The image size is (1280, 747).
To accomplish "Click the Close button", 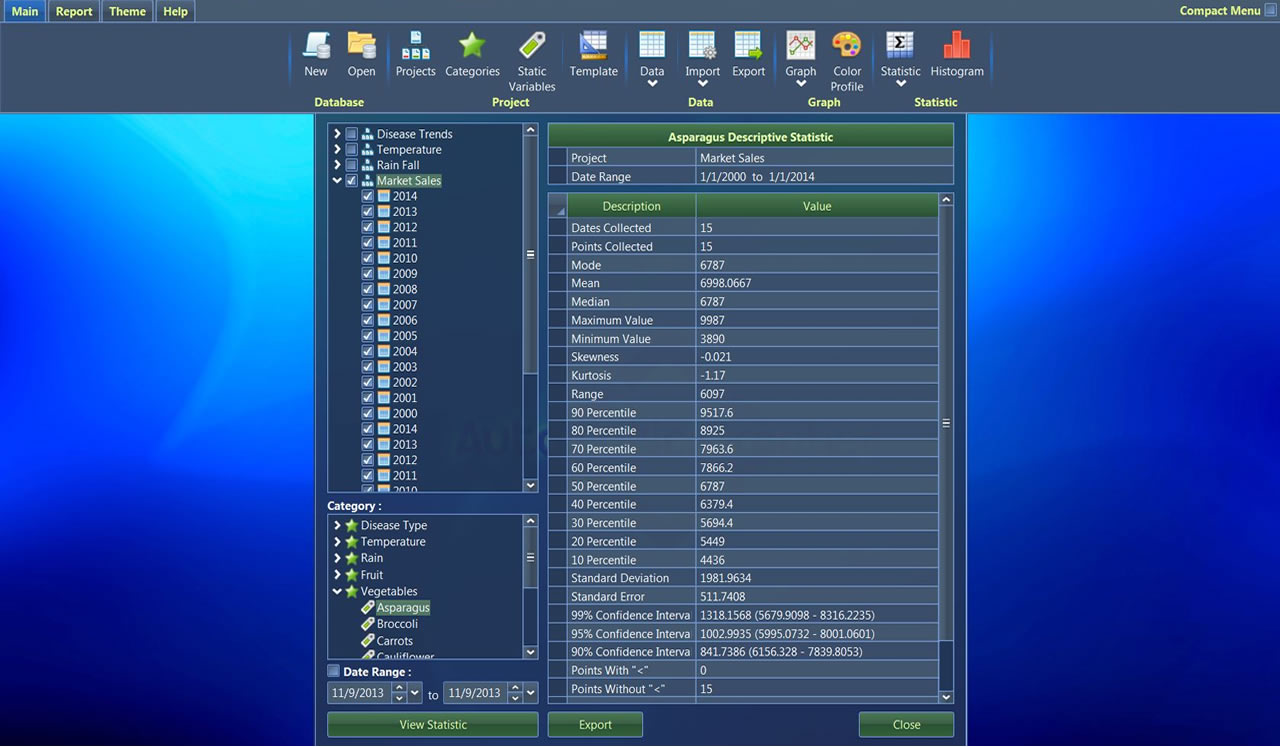I will pos(906,725).
